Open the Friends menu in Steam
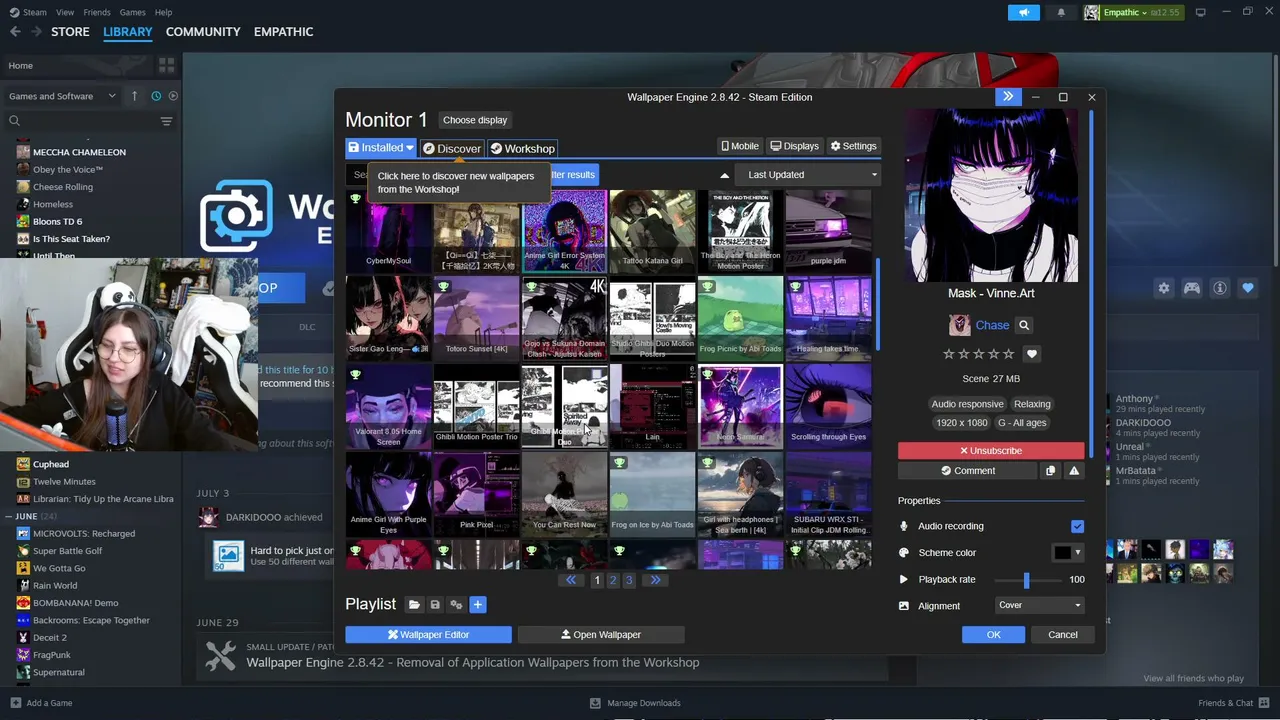1280x720 pixels. [x=97, y=12]
